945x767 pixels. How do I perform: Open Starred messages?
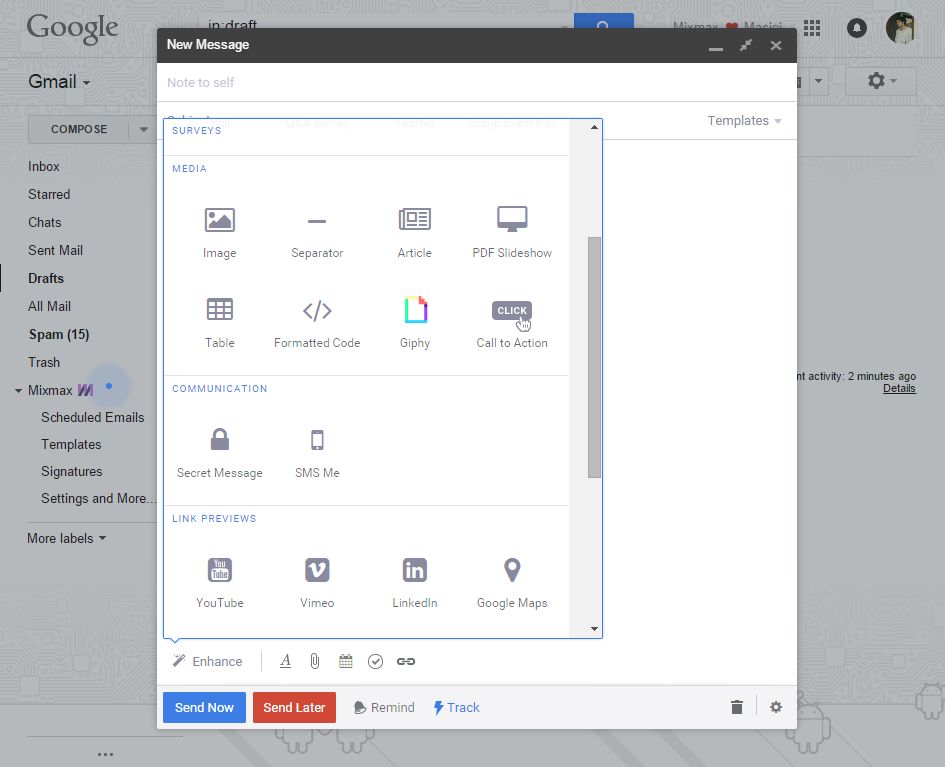tap(49, 194)
